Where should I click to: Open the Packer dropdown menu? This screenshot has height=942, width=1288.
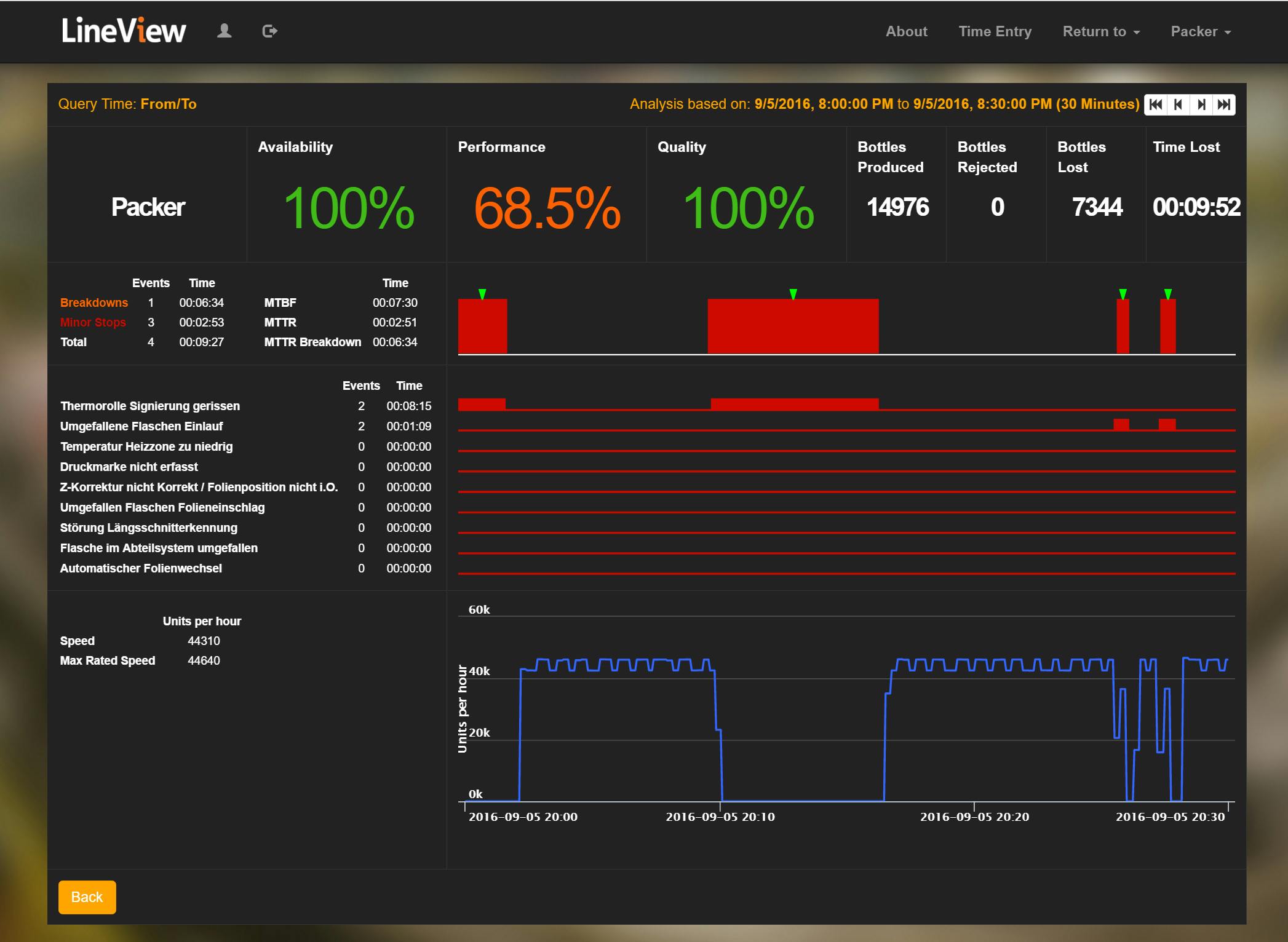click(1200, 31)
